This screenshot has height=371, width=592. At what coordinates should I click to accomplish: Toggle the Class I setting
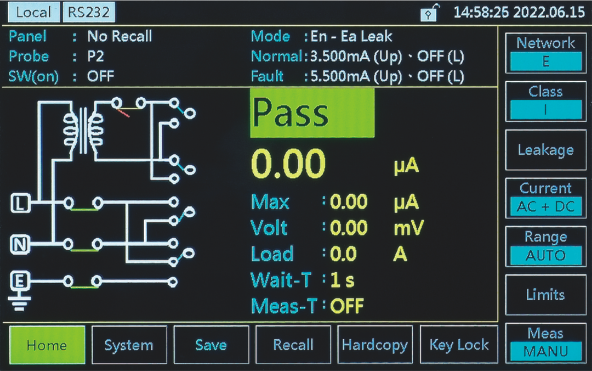[x=546, y=102]
